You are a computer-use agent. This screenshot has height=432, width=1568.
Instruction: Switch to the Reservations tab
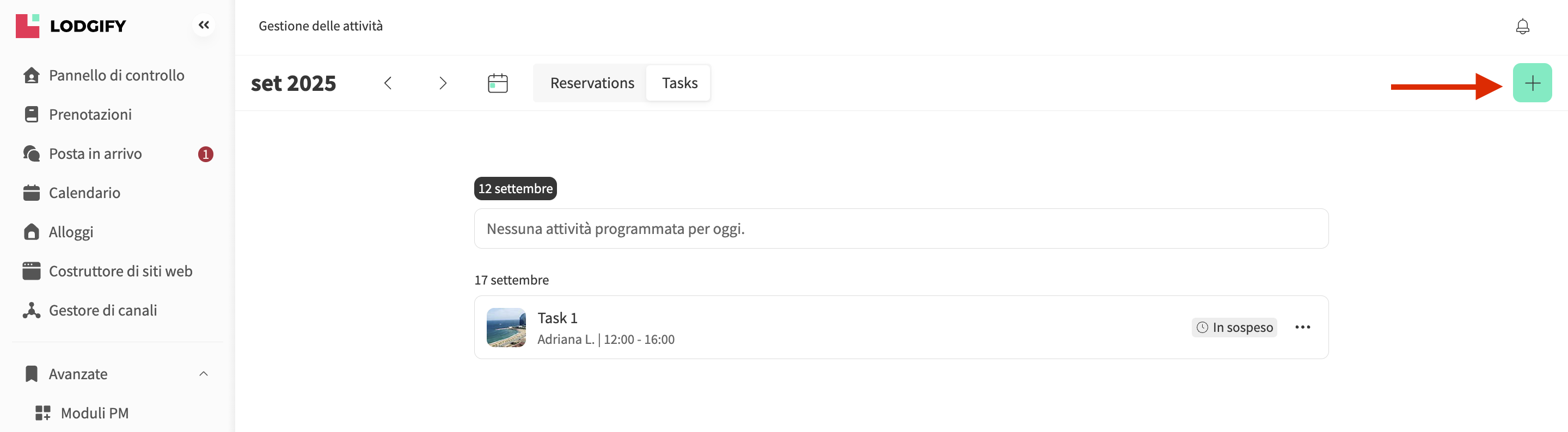[592, 83]
